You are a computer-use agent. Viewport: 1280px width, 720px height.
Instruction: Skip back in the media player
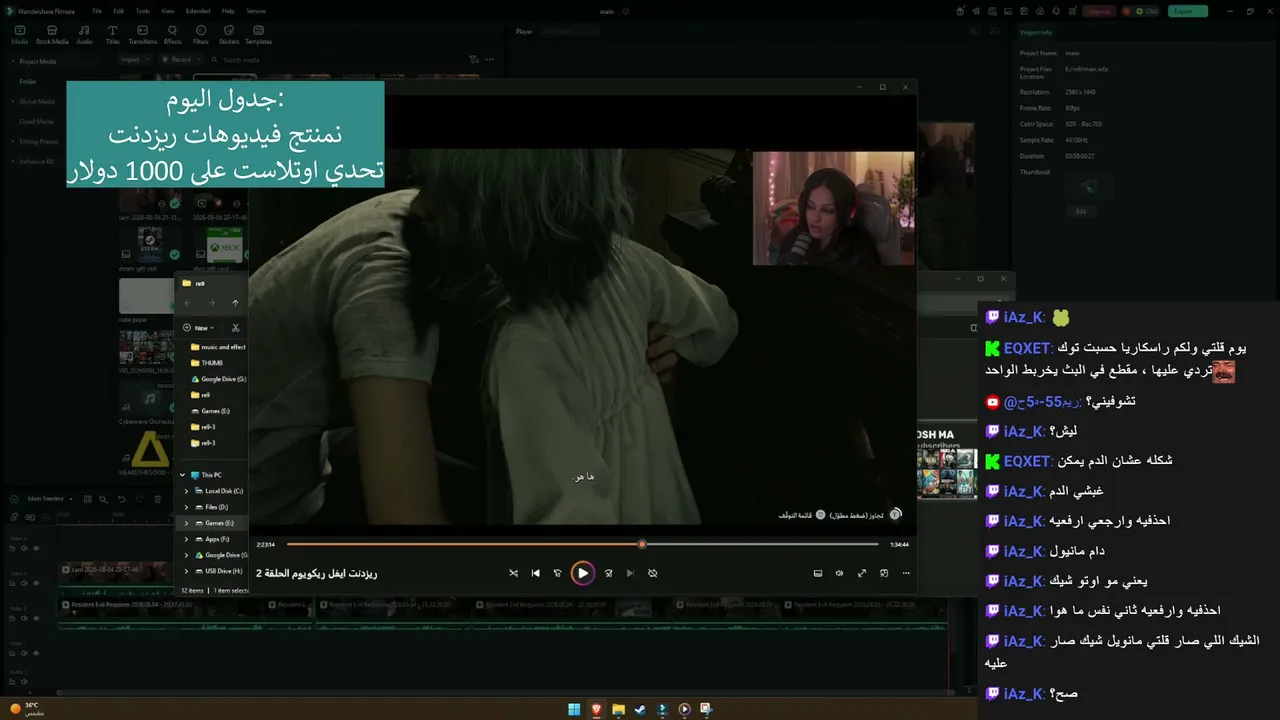(x=558, y=573)
